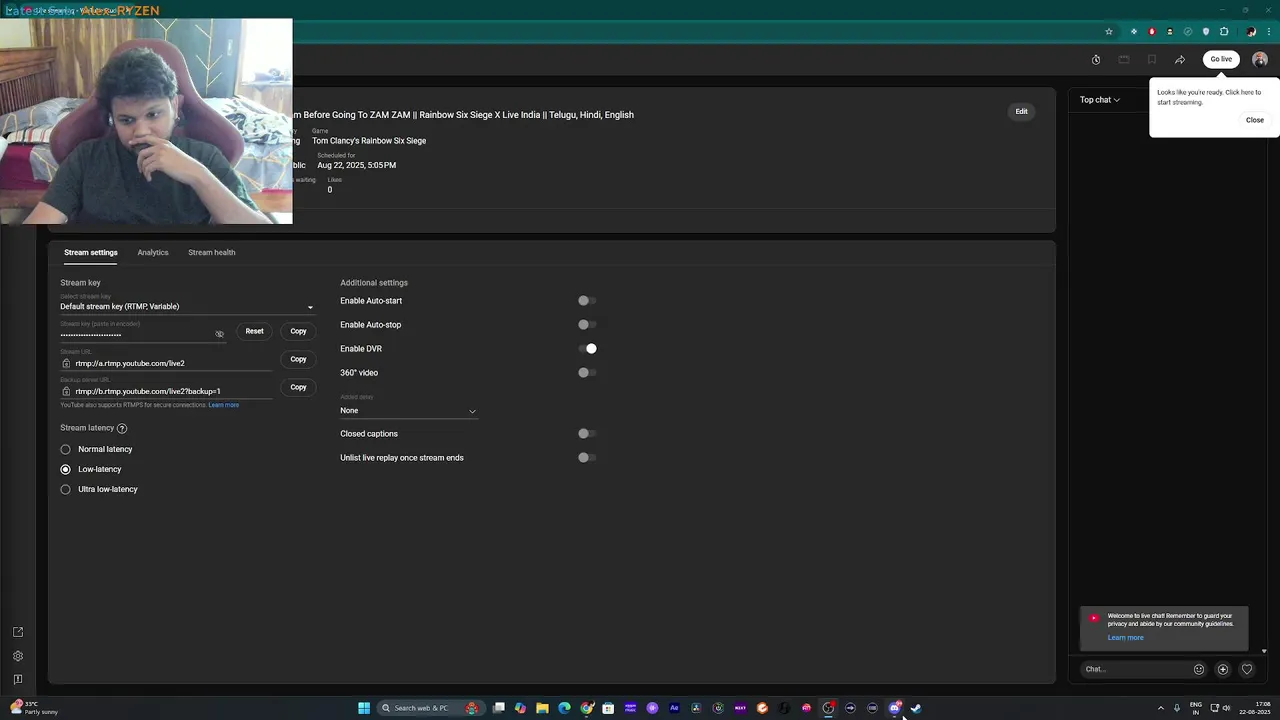The image size is (1280, 720).
Task: Switch to Stream health tab
Action: coord(212,253)
